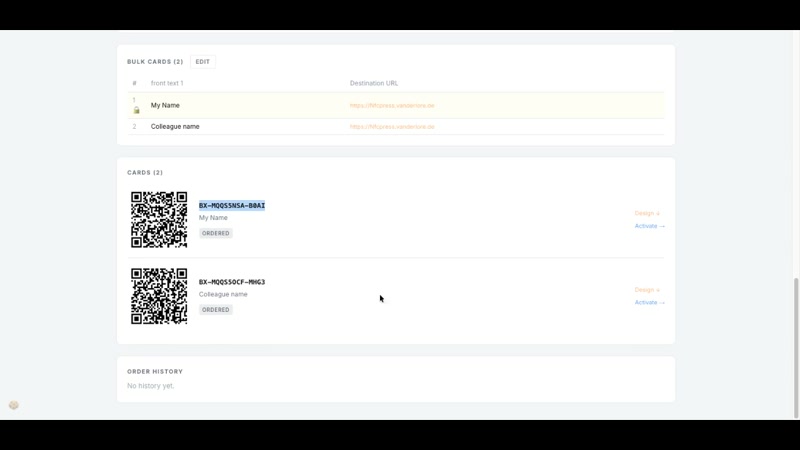Click card ID BX-MQQS5NSA-B0AI
This screenshot has height=450, width=800.
tap(232, 205)
